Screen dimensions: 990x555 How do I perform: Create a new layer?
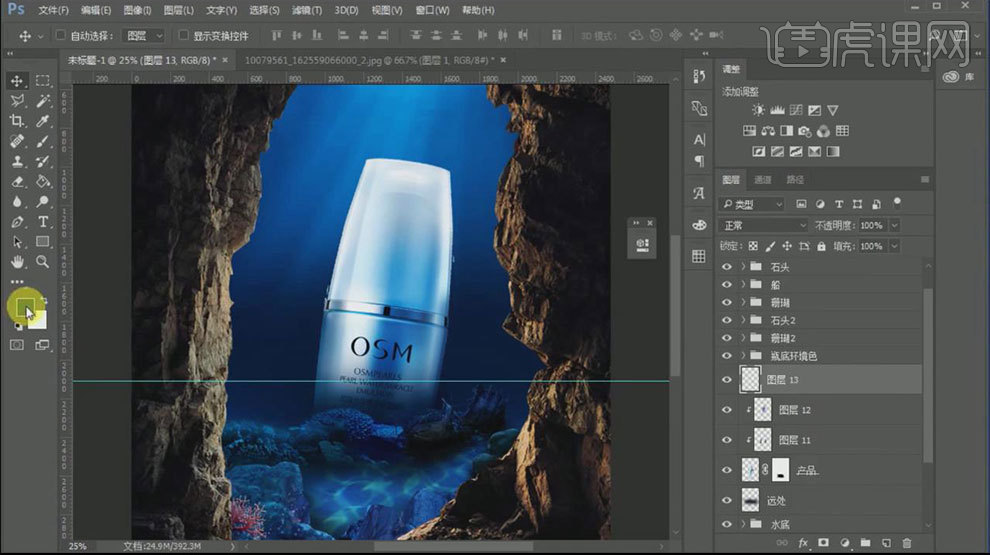point(886,543)
